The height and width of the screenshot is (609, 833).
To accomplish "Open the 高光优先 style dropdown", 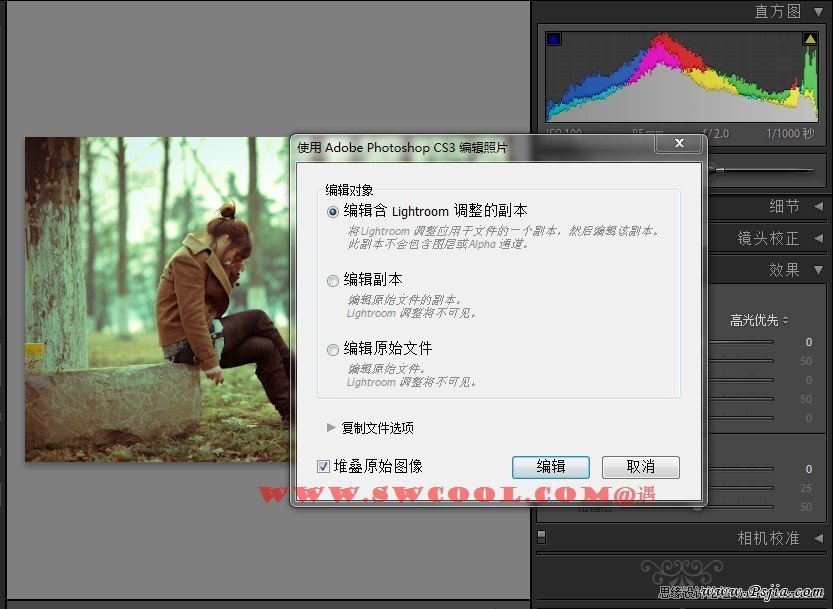I will [x=759, y=320].
